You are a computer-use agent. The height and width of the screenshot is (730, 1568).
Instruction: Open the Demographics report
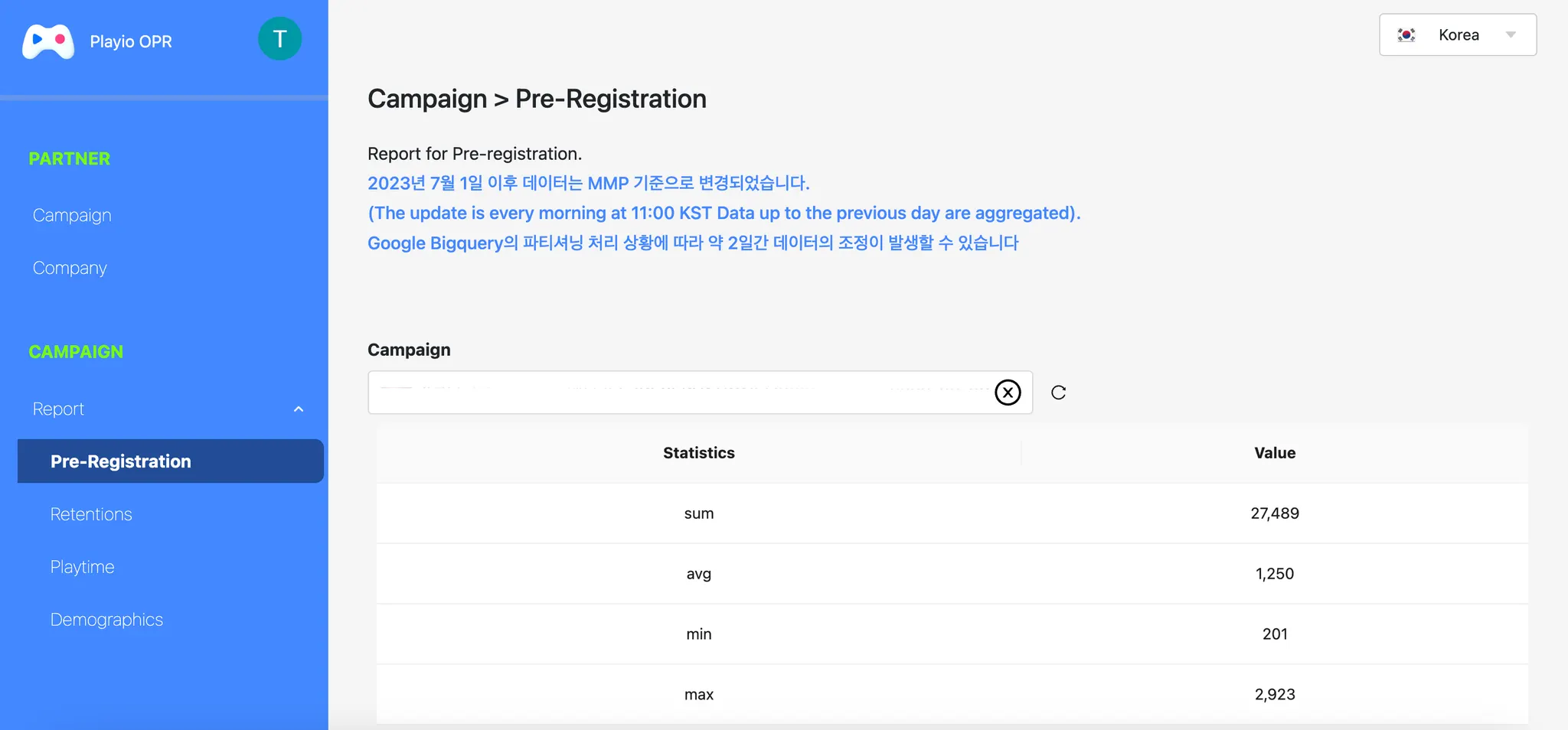106,620
